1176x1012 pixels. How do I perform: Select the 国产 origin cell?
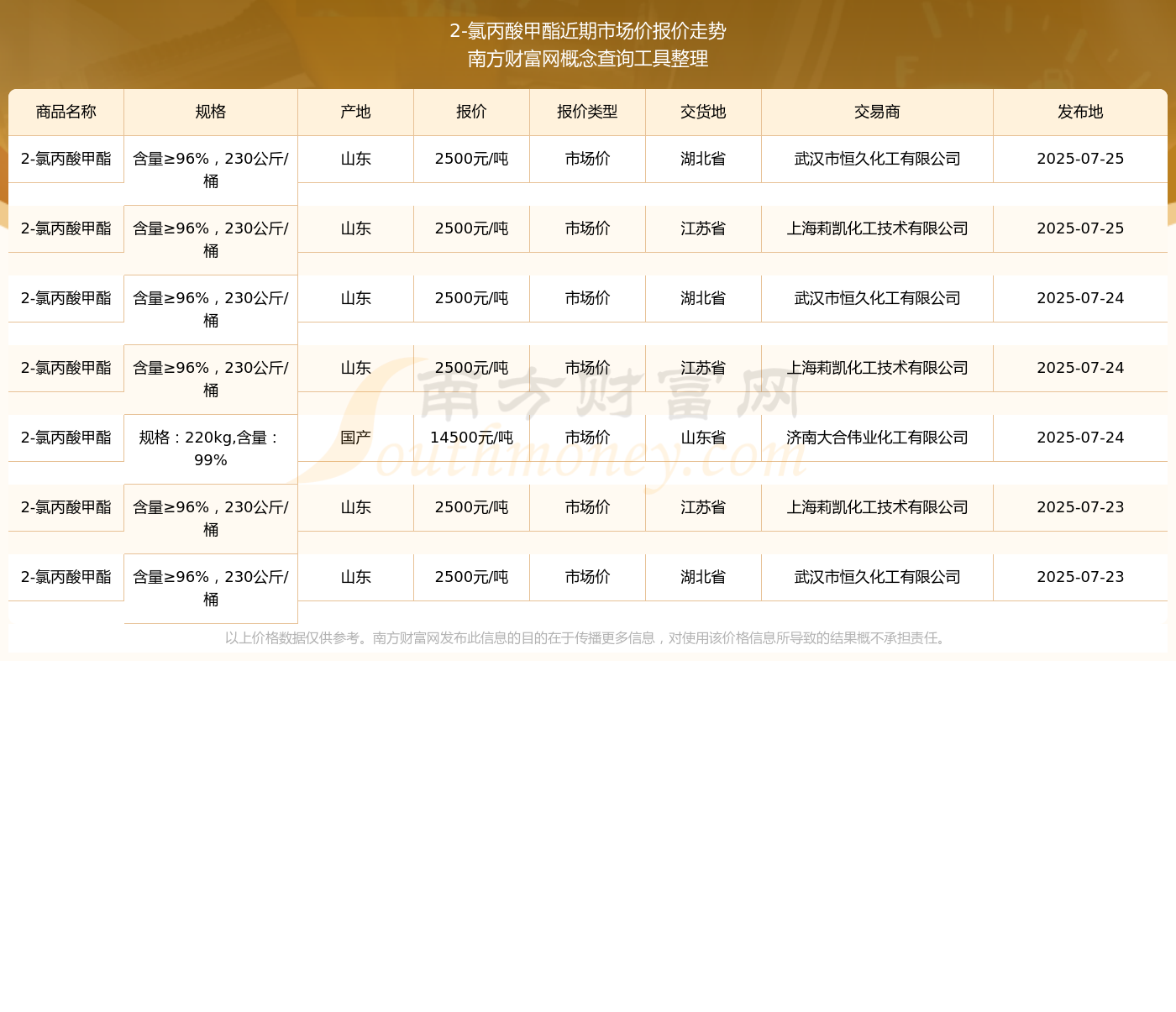[x=356, y=438]
